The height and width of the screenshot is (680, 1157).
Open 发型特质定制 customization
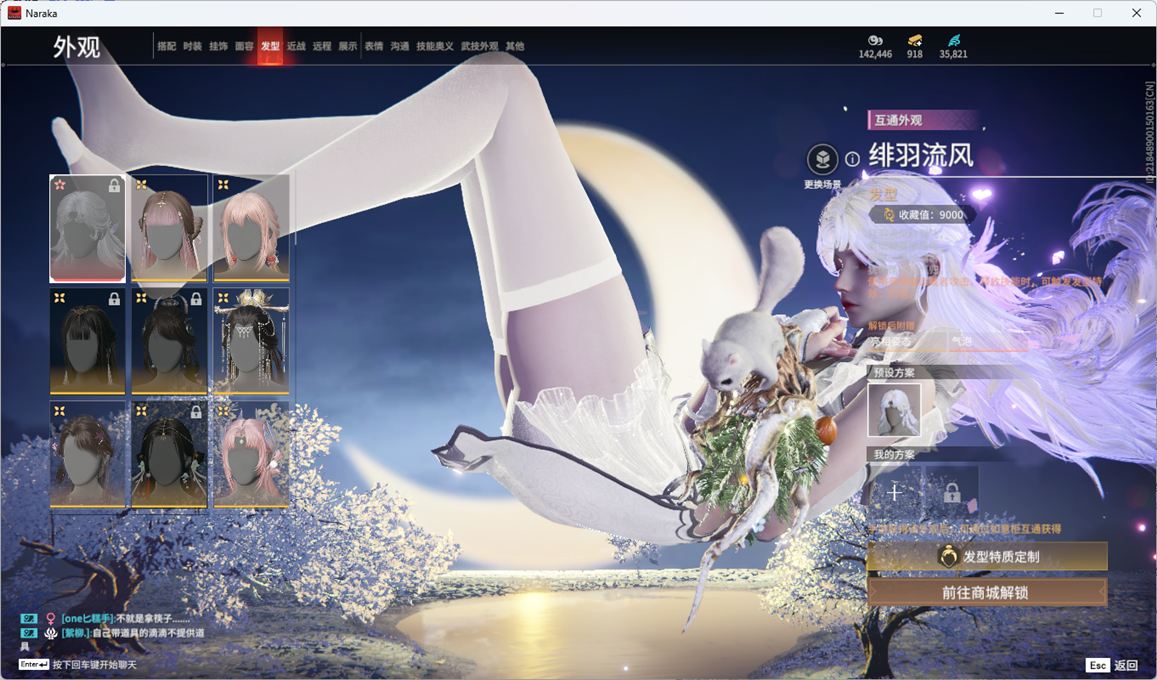987,557
